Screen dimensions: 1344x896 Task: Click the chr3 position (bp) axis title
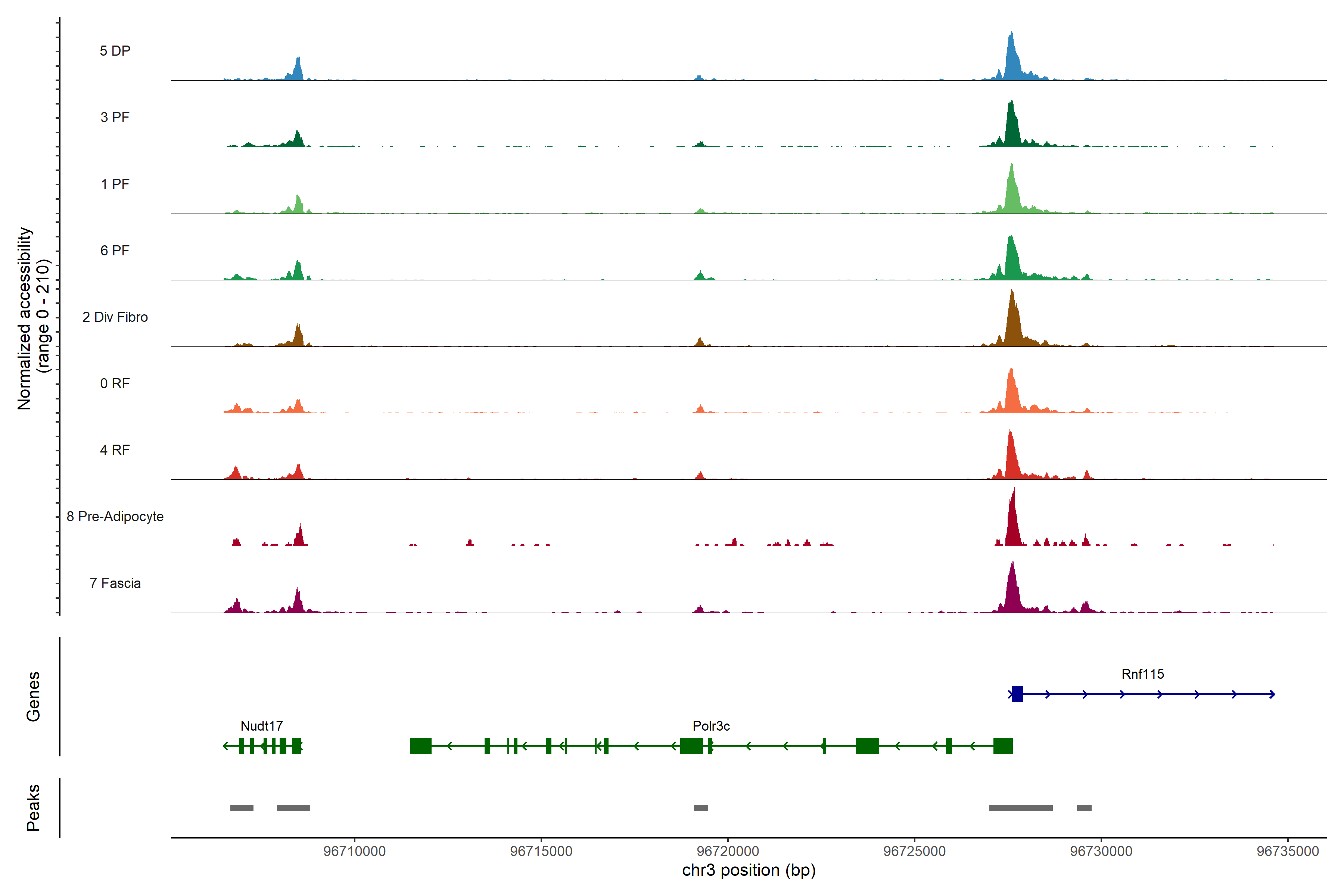[749, 870]
